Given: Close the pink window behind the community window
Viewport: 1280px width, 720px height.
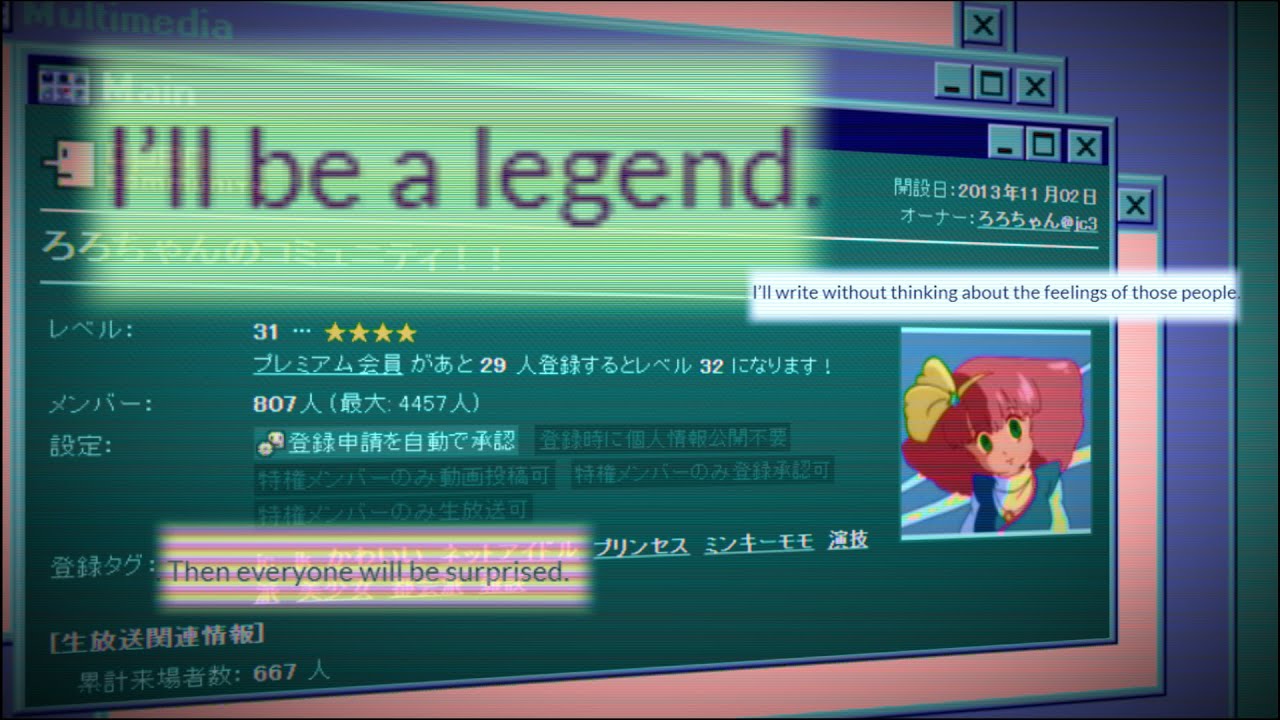Looking at the screenshot, I should pos(1135,207).
